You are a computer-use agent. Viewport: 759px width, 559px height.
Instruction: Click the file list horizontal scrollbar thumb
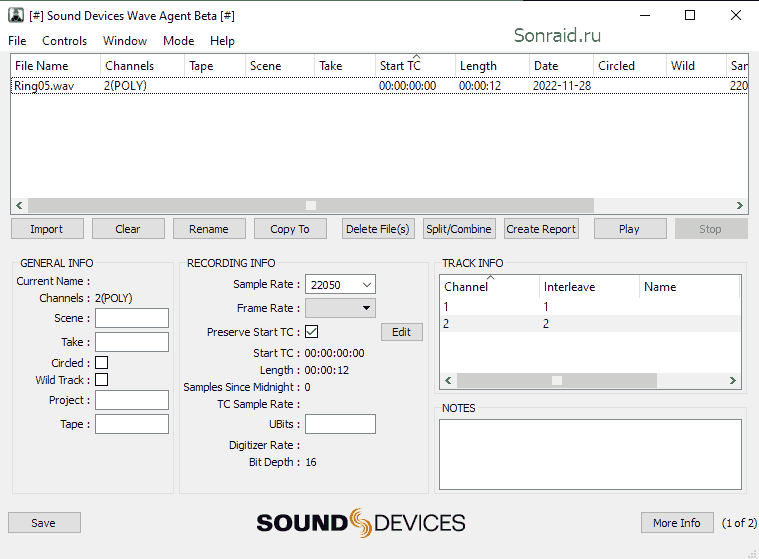click(x=311, y=205)
